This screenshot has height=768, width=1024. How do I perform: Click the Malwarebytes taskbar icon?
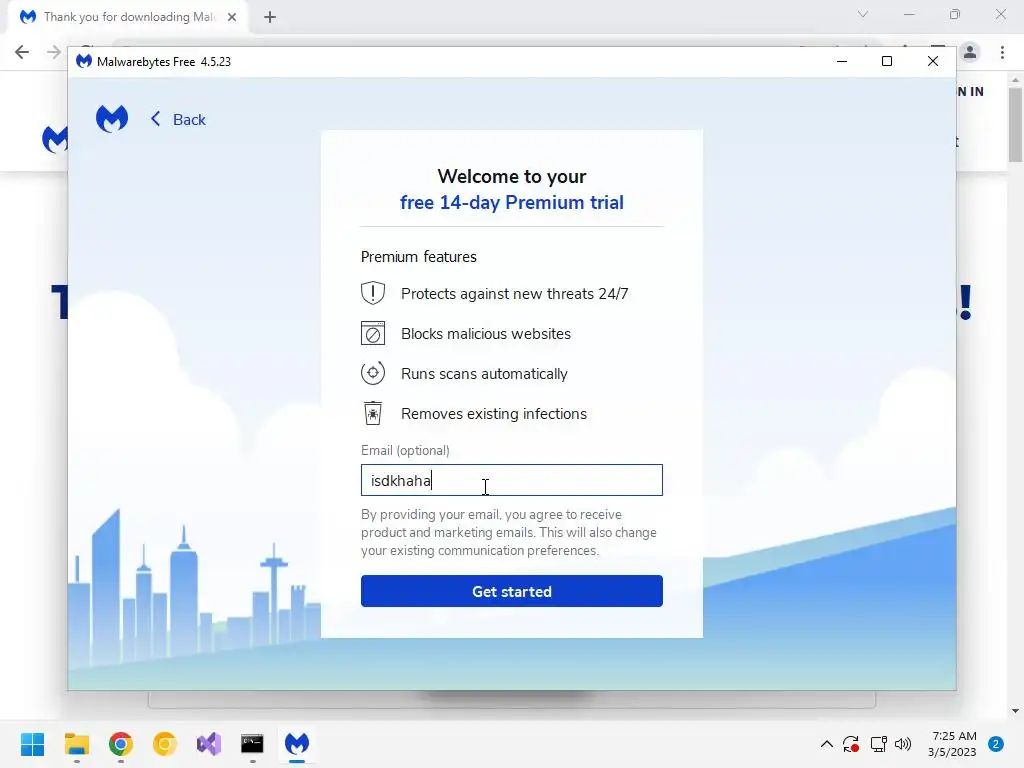coord(296,744)
